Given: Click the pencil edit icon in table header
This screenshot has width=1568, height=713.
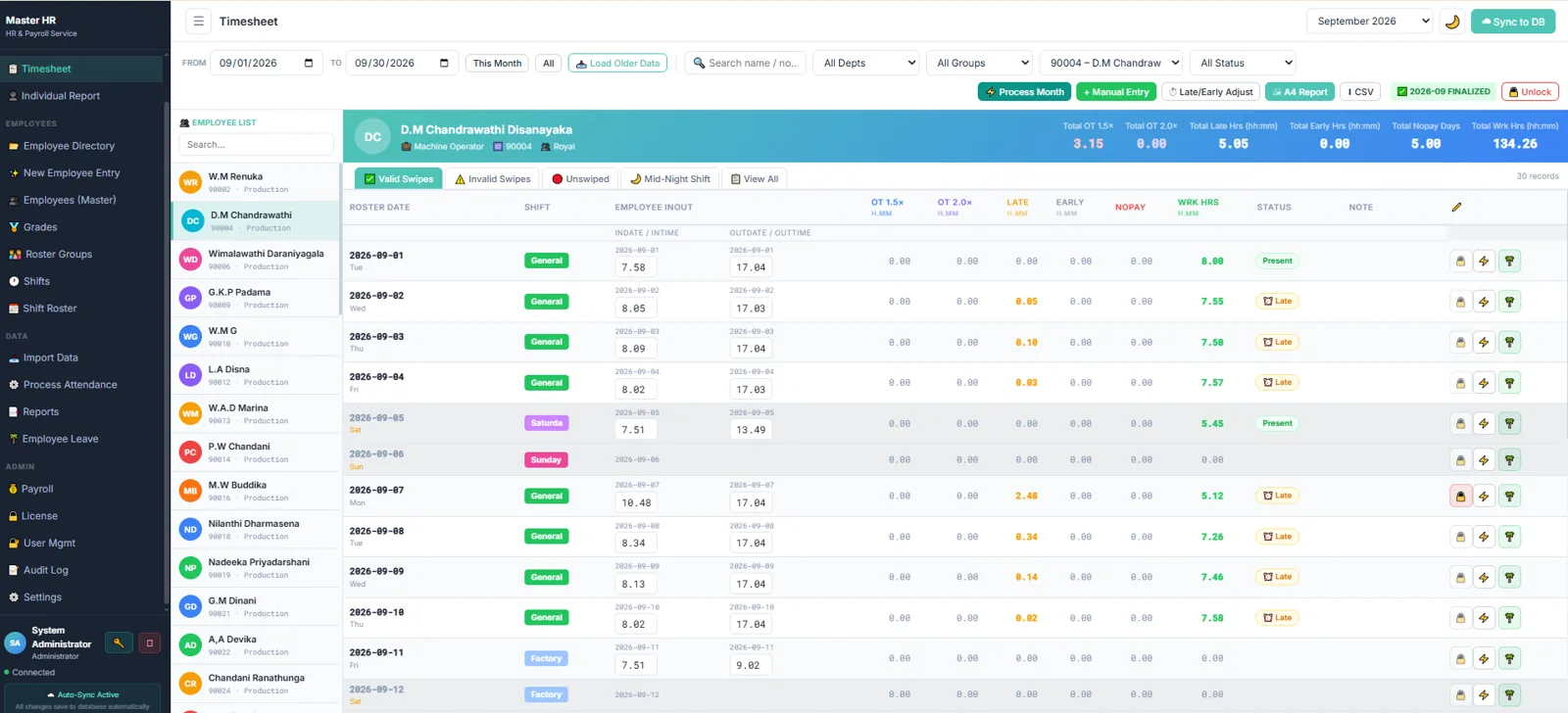Looking at the screenshot, I should (1456, 208).
